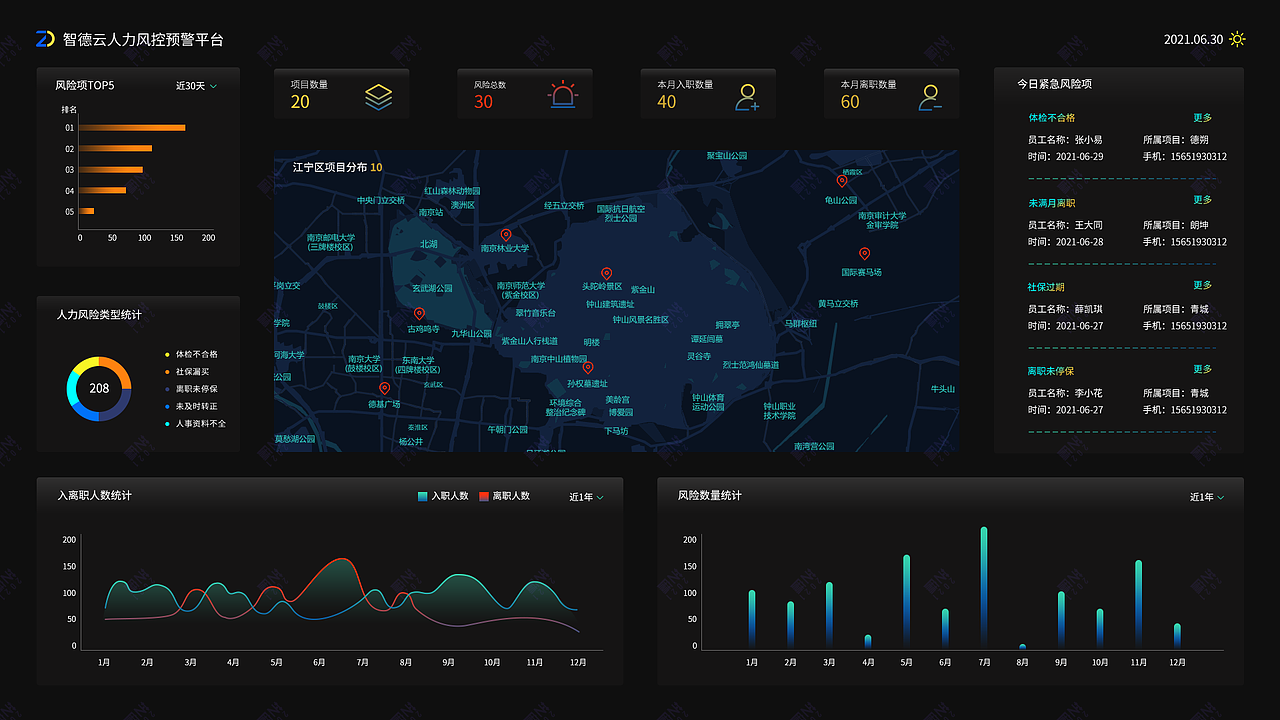This screenshot has height=720, width=1280.
Task: Click employee name 张小易
Action: [x=1089, y=140]
